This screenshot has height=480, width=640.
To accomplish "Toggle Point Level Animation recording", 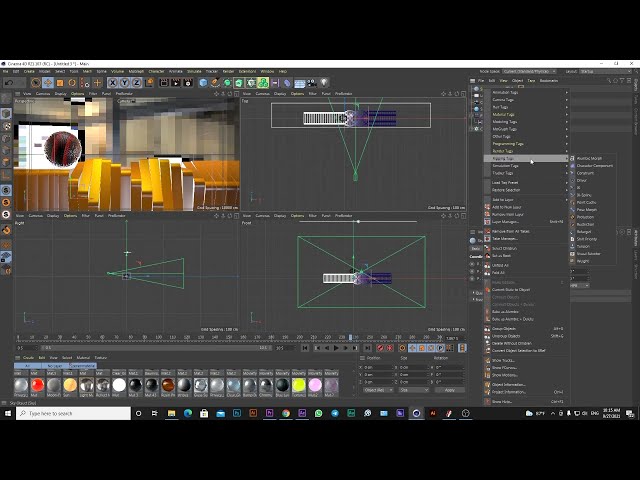I will click(450, 348).
